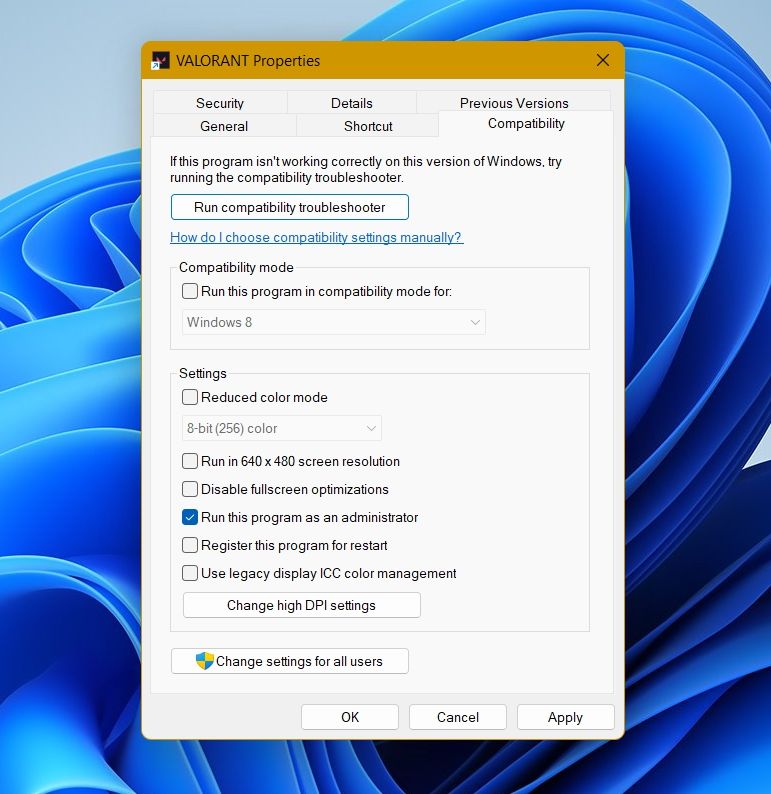Select the Compatibility tab
Screen dimensions: 771x794
(x=526, y=124)
